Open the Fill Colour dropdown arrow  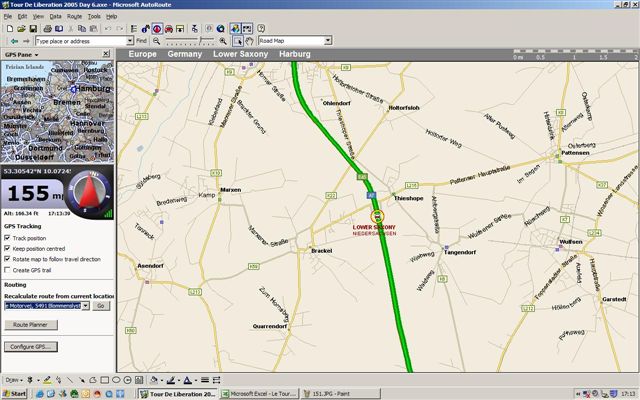click(162, 380)
